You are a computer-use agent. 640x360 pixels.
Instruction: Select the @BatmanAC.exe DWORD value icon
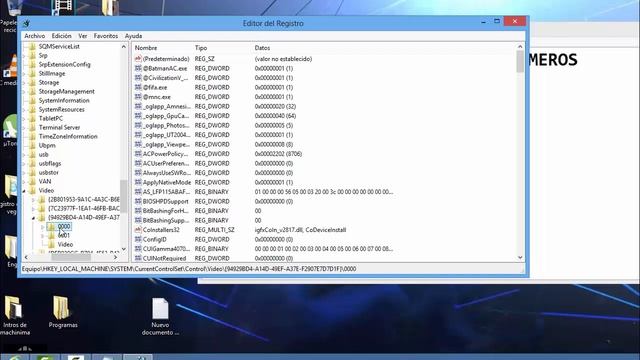point(138,68)
